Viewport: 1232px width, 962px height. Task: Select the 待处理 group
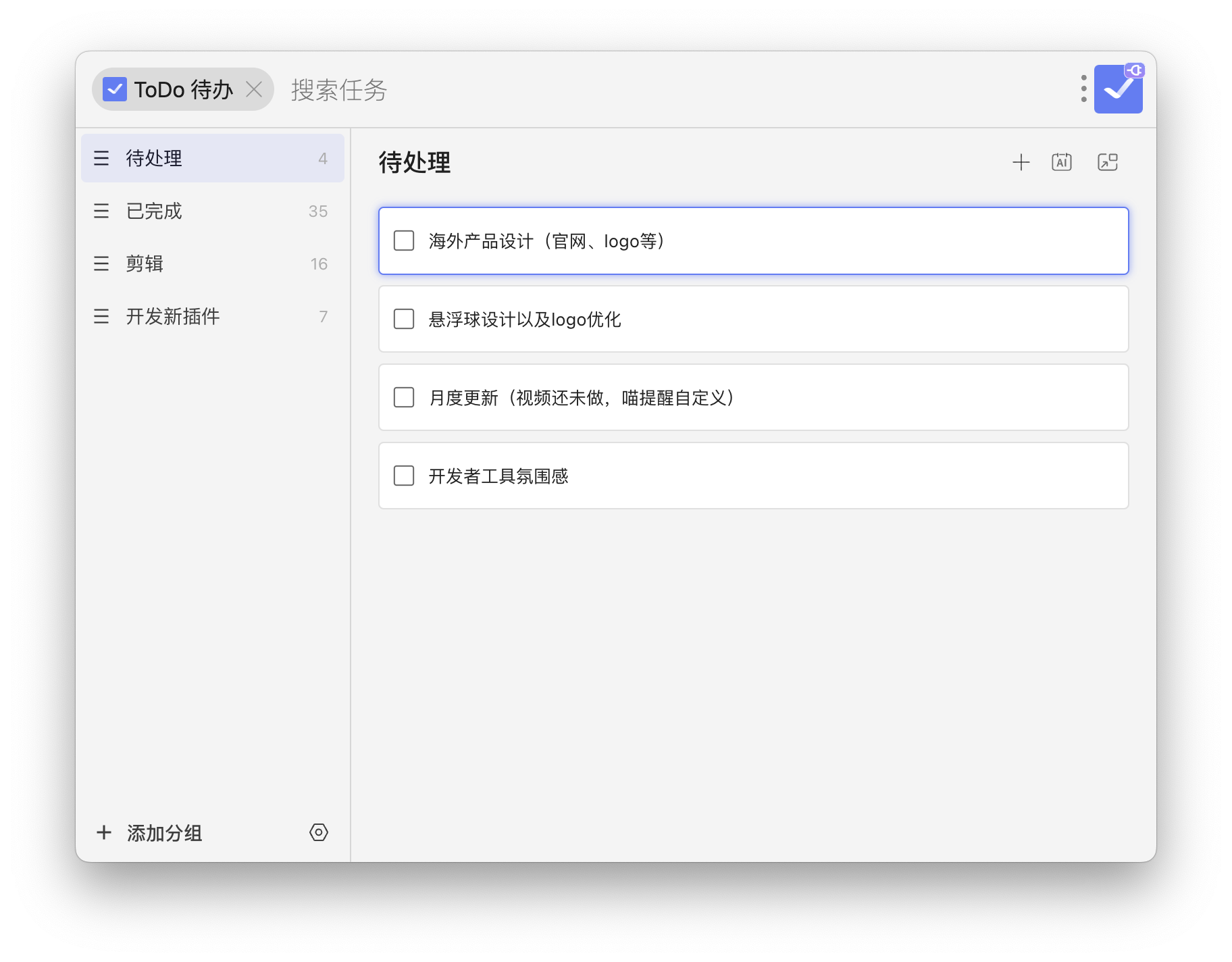tap(213, 158)
